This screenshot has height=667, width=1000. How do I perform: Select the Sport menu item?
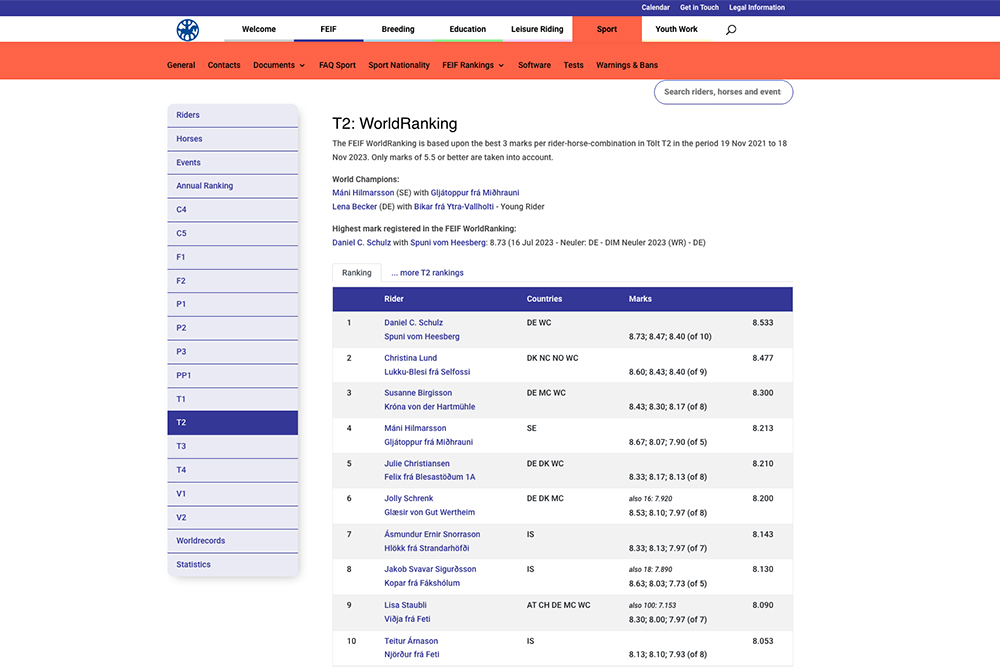pos(607,29)
